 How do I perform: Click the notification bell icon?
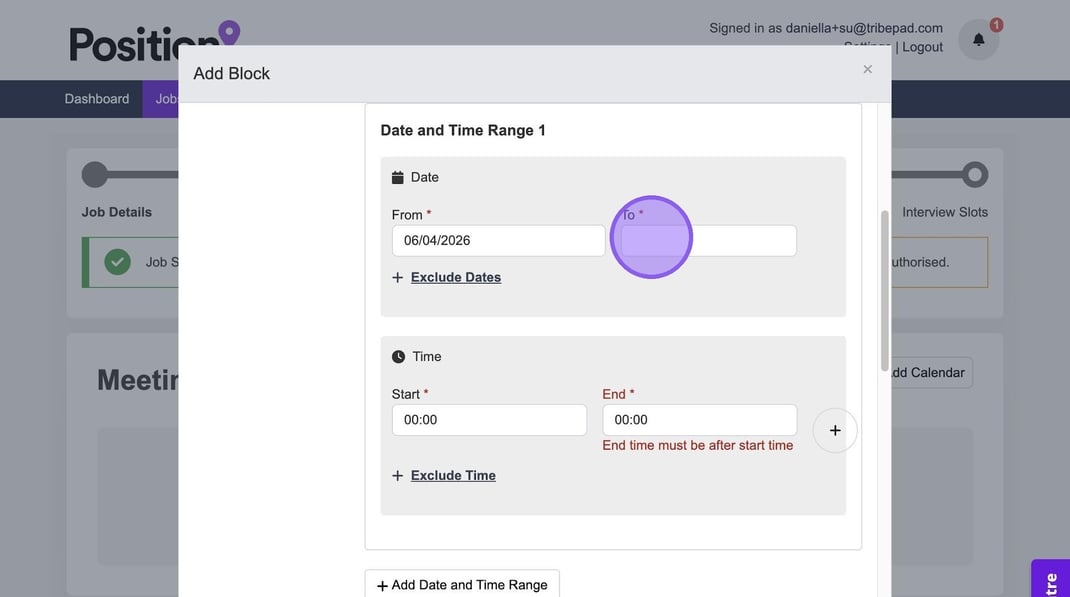click(978, 40)
